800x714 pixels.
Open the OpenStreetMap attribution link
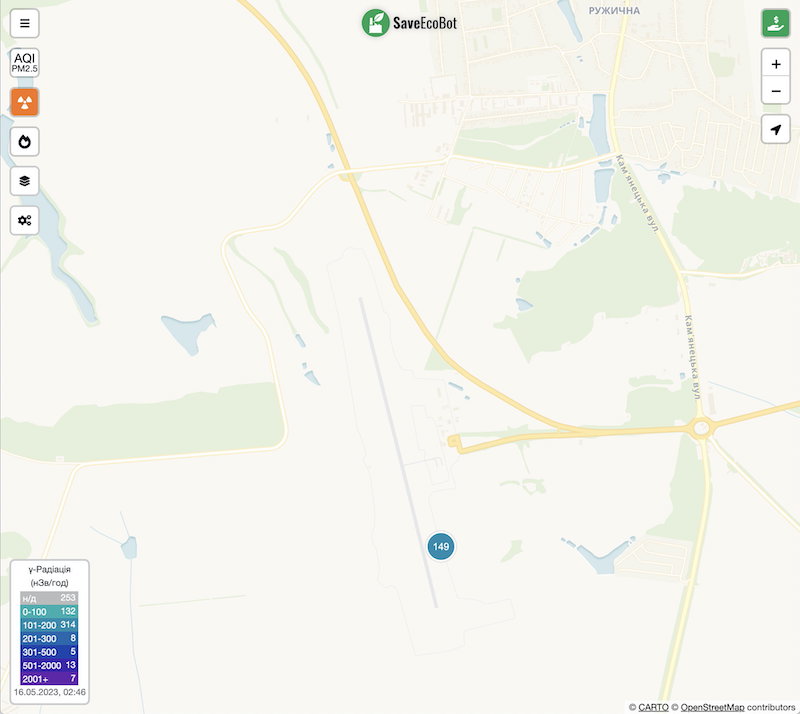click(712, 707)
